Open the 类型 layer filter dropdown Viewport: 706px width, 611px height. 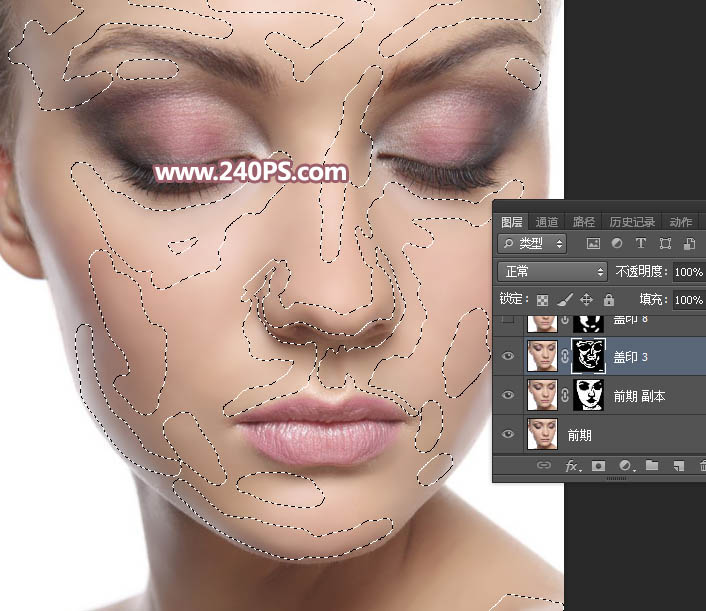point(532,244)
